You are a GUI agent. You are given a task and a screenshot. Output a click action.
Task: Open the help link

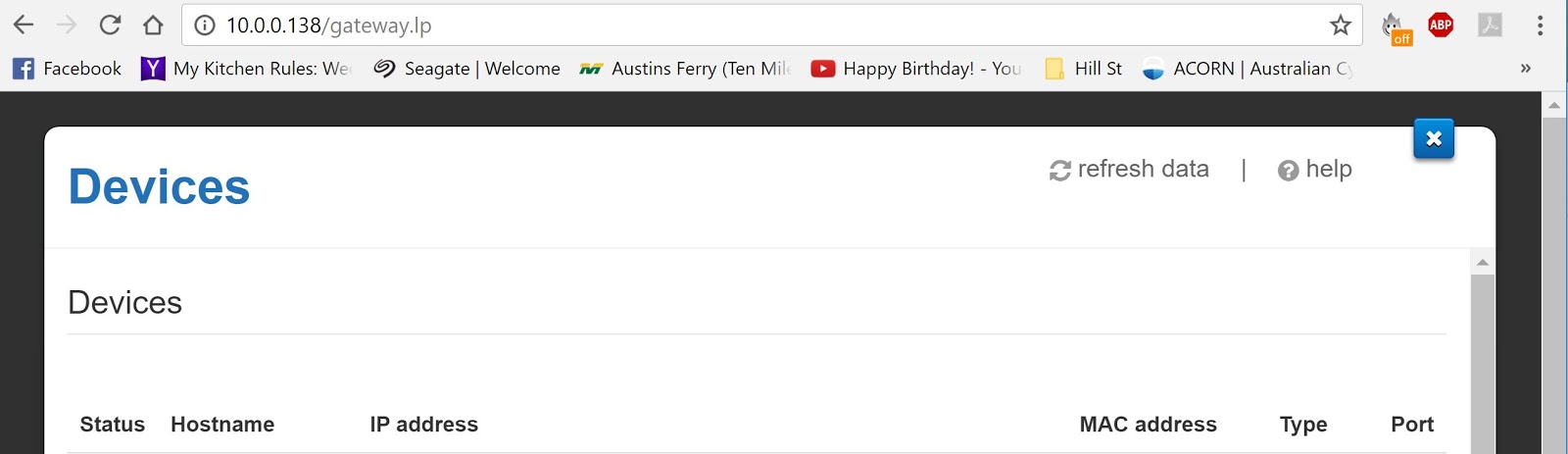tap(1315, 170)
